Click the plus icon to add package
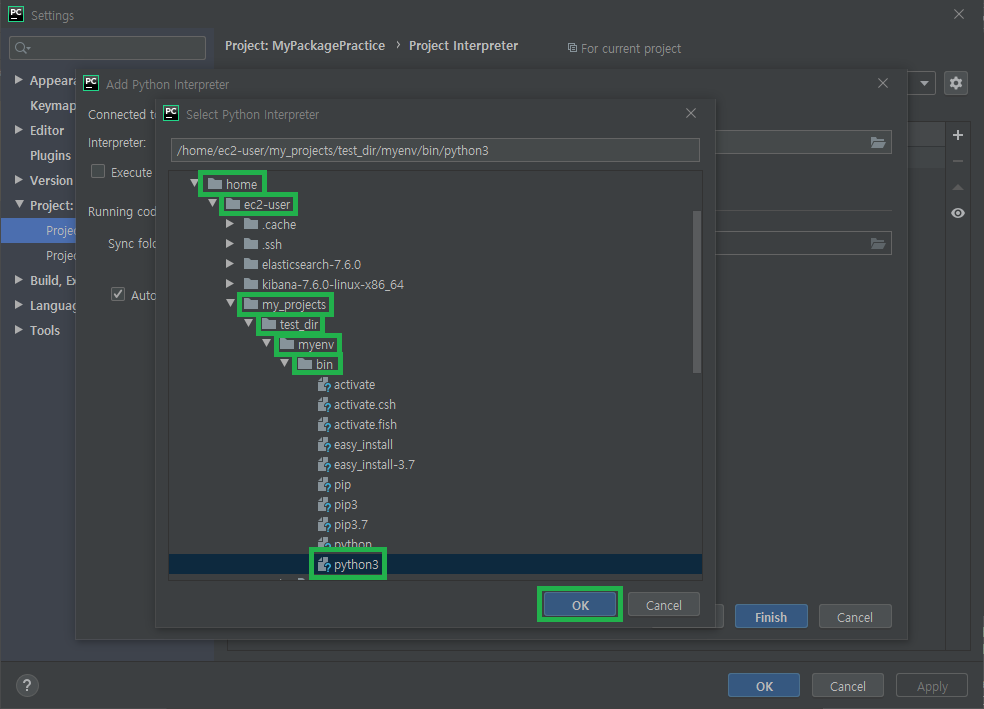The height and width of the screenshot is (709, 984). point(958,135)
